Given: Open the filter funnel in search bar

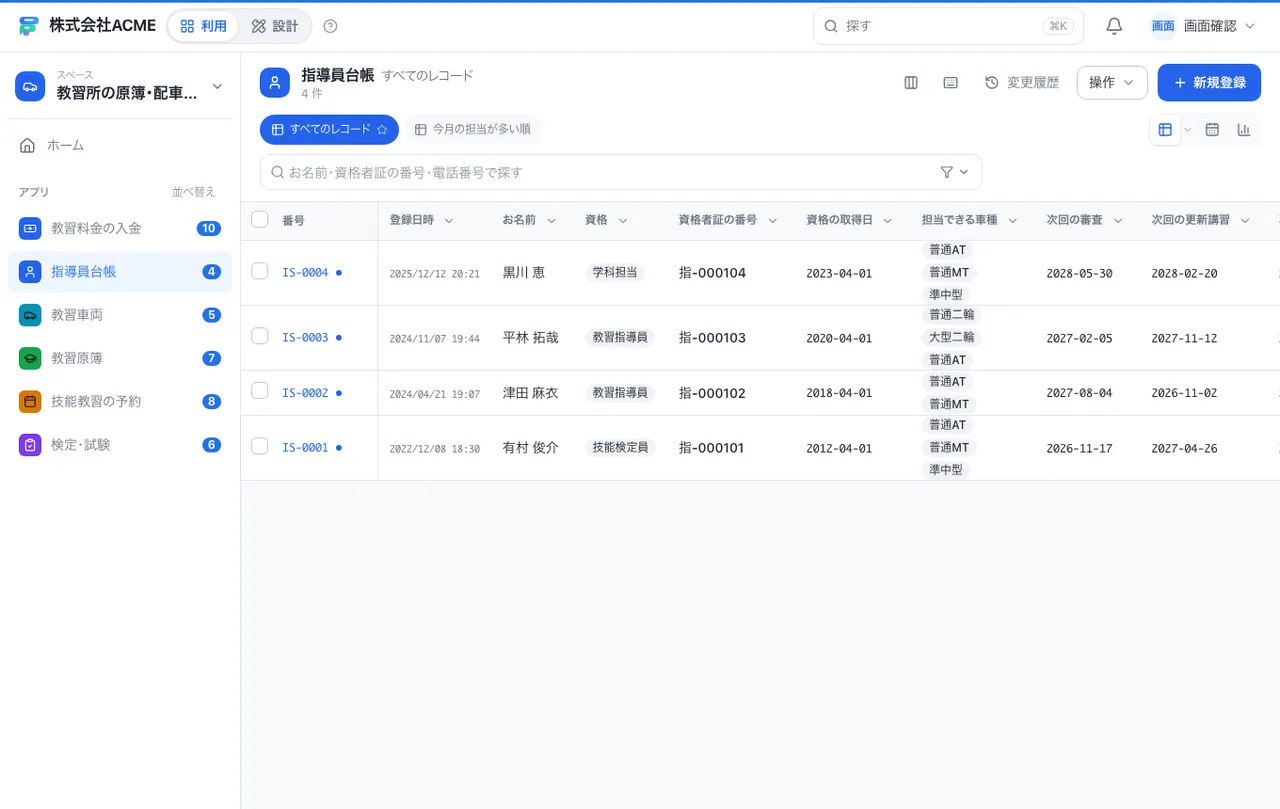Looking at the screenshot, I should point(947,172).
